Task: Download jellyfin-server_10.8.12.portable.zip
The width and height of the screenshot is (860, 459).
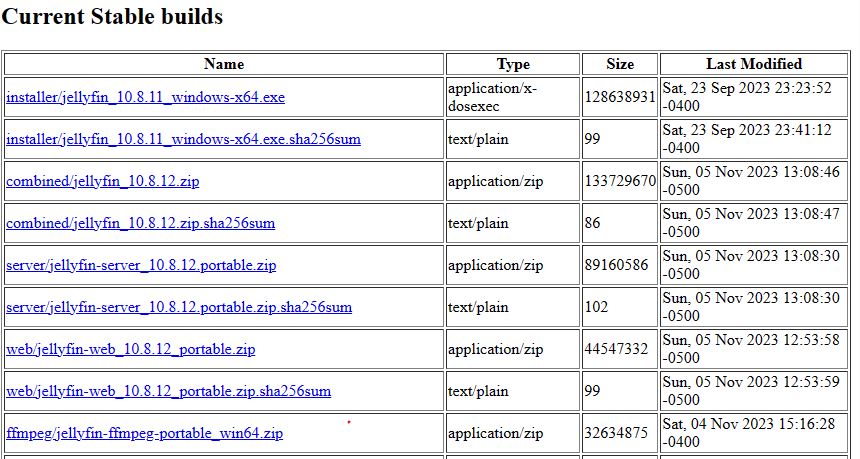Action: pyautogui.click(x=141, y=266)
